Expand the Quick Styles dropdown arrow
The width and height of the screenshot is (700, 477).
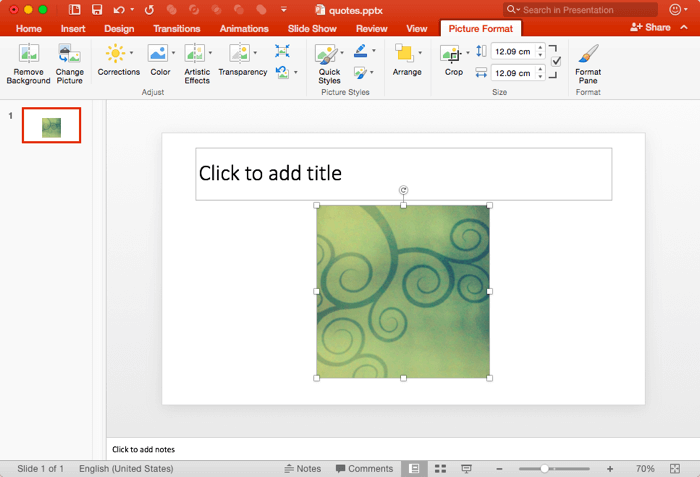(342, 53)
